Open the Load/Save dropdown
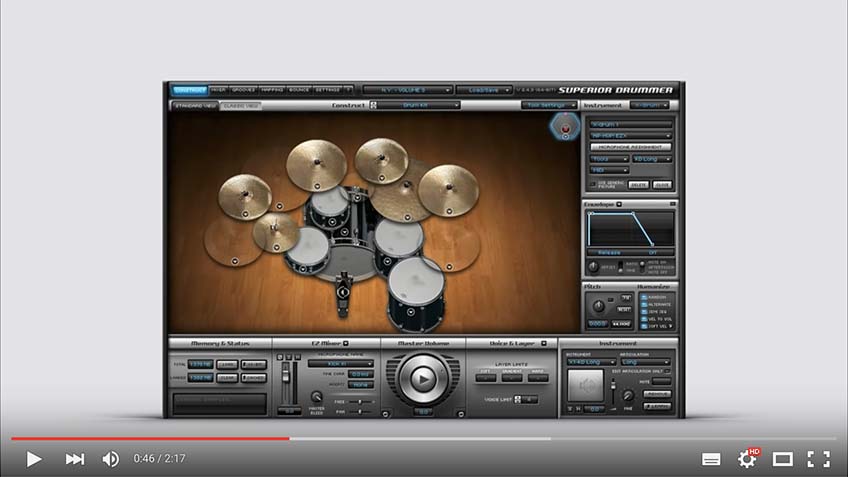Image resolution: width=848 pixels, height=477 pixels. tap(483, 90)
